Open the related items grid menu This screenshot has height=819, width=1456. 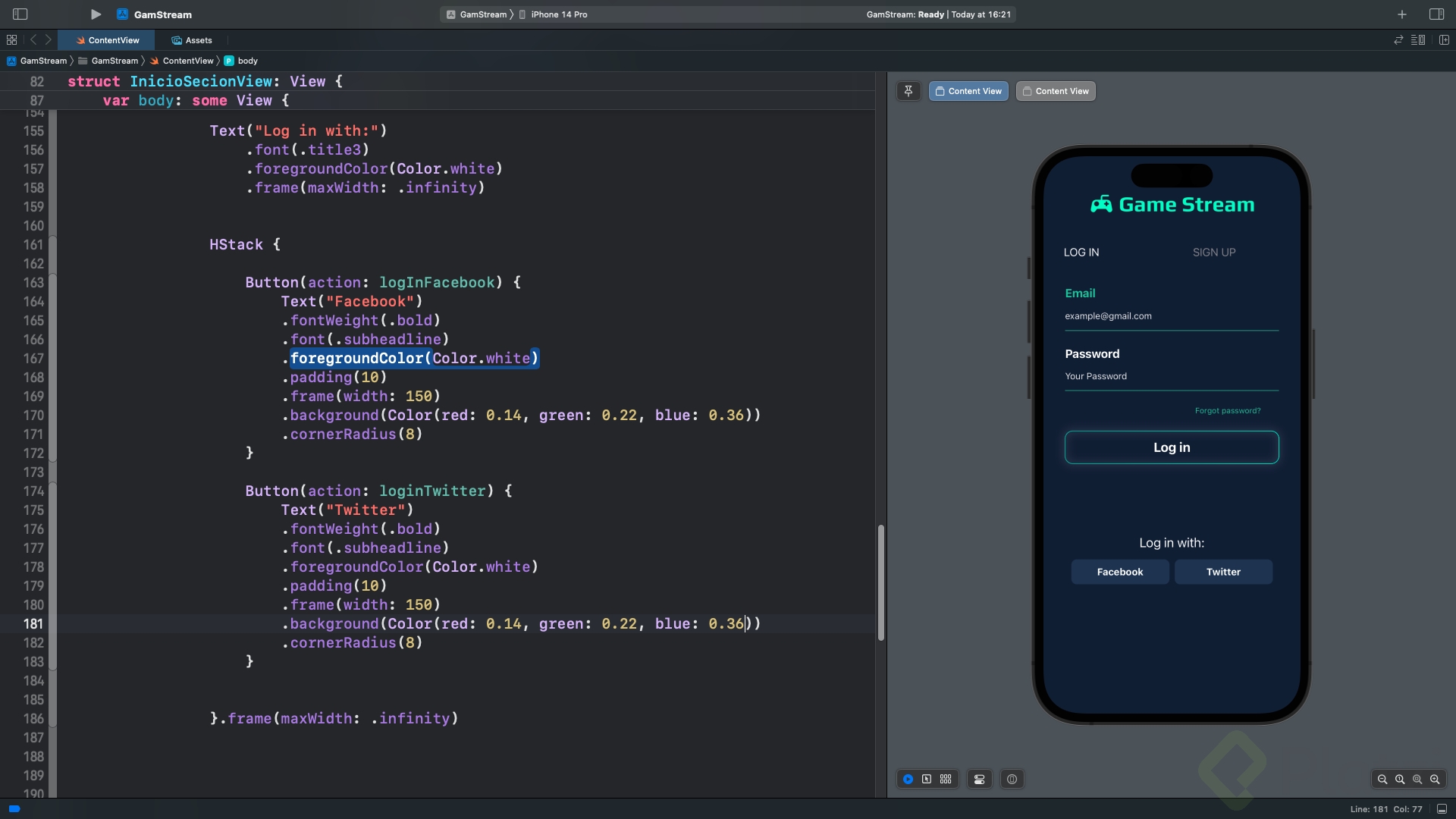click(x=11, y=40)
